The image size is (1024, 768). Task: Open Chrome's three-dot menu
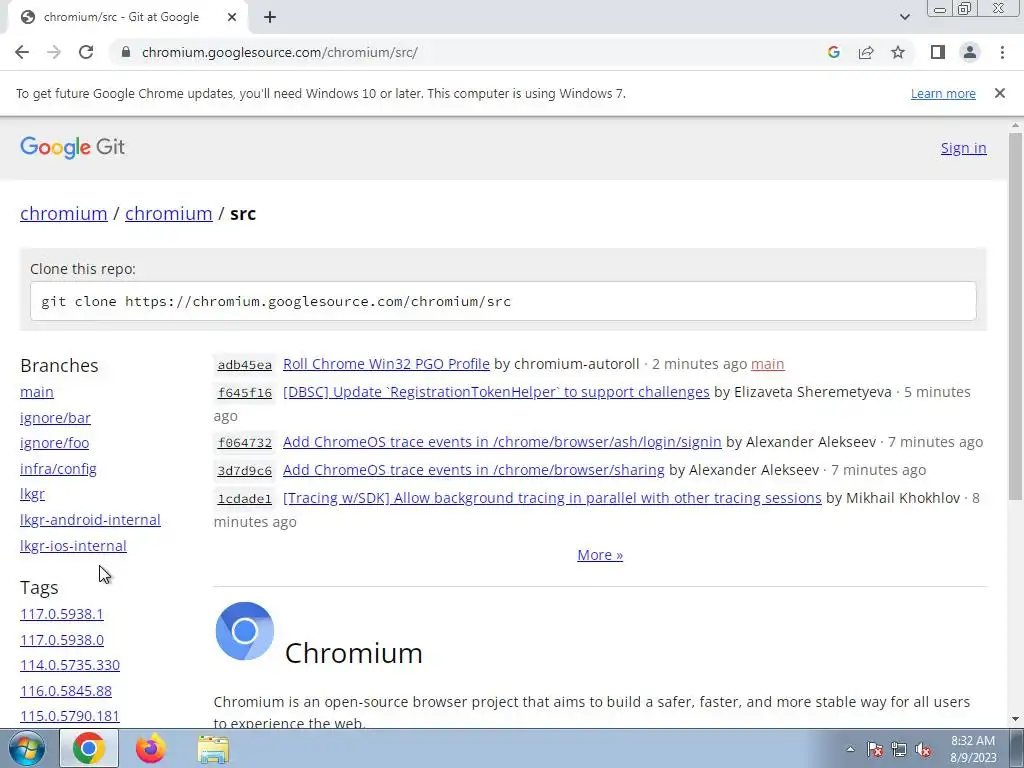click(x=1002, y=52)
